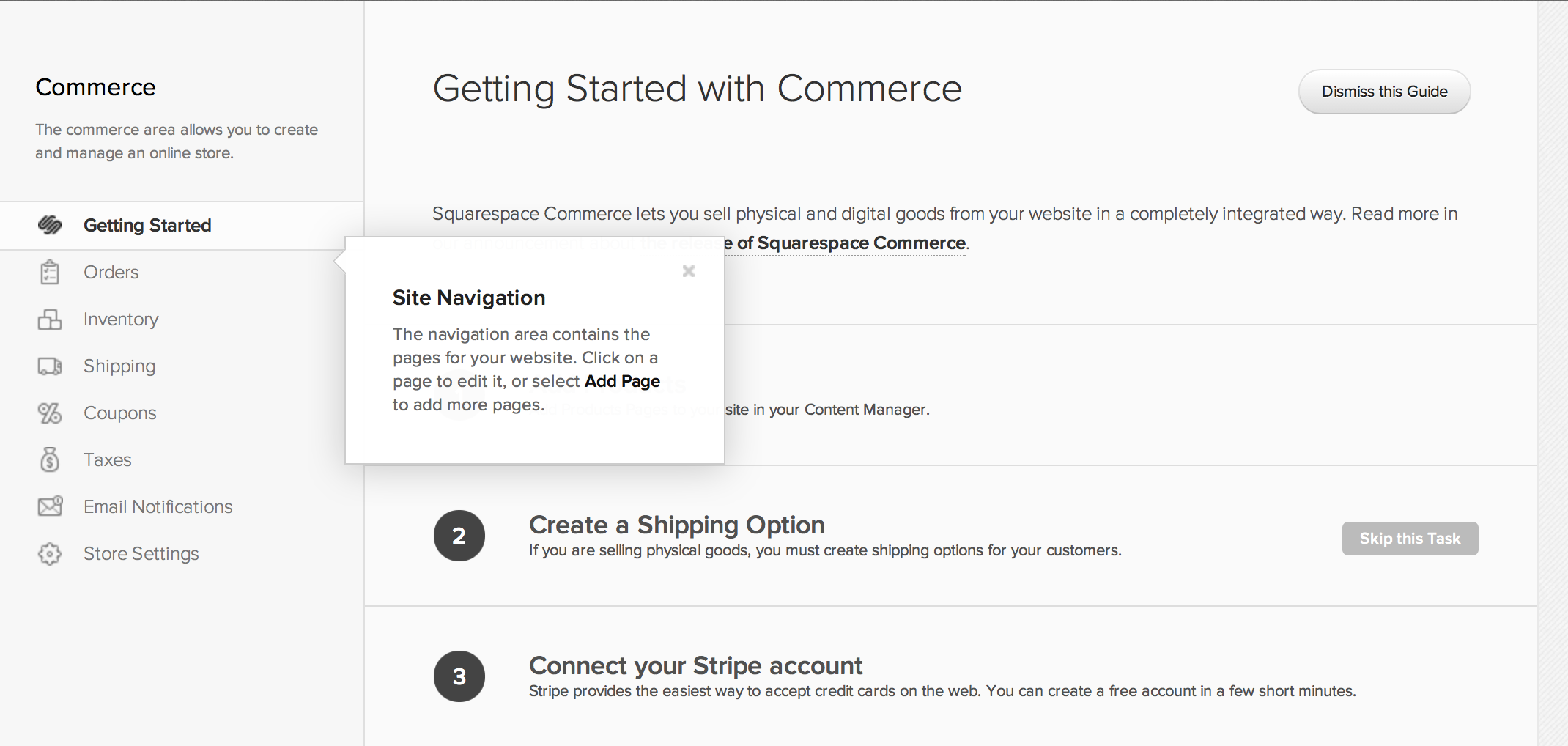Viewport: 1568px width, 746px height.
Task: Click the Inventory boxes icon
Action: (x=50, y=320)
